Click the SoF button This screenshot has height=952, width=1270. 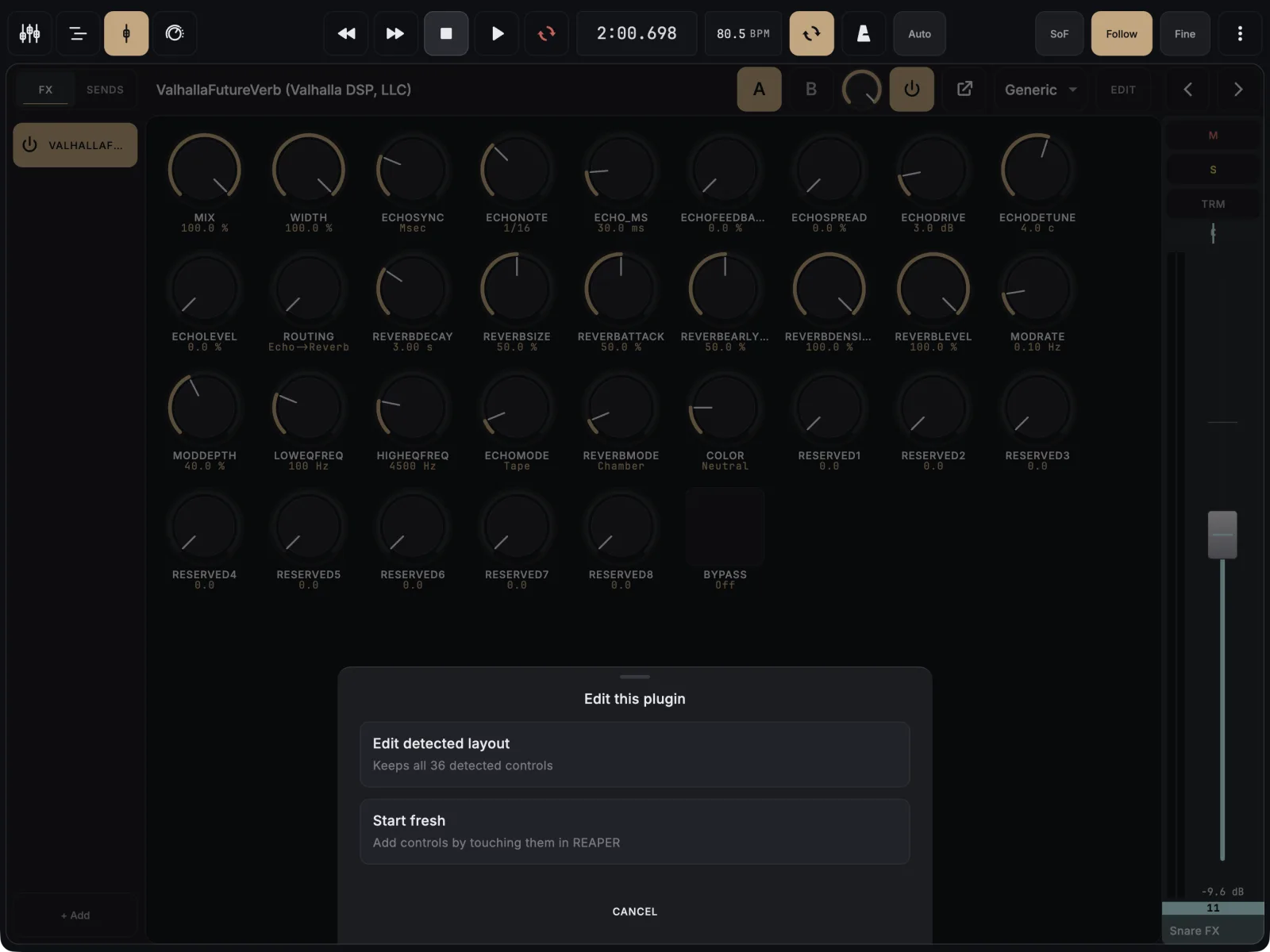click(1060, 33)
